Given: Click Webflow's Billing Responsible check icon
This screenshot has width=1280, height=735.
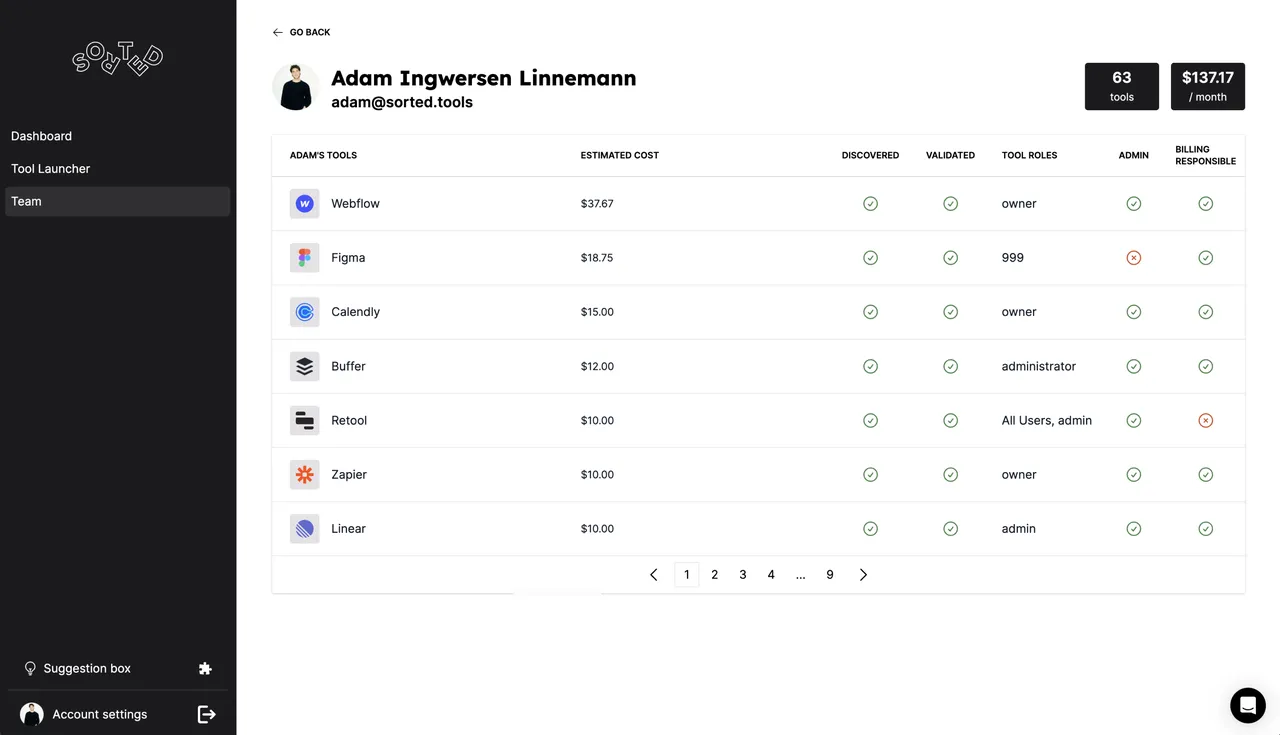Looking at the screenshot, I should click(x=1206, y=204).
